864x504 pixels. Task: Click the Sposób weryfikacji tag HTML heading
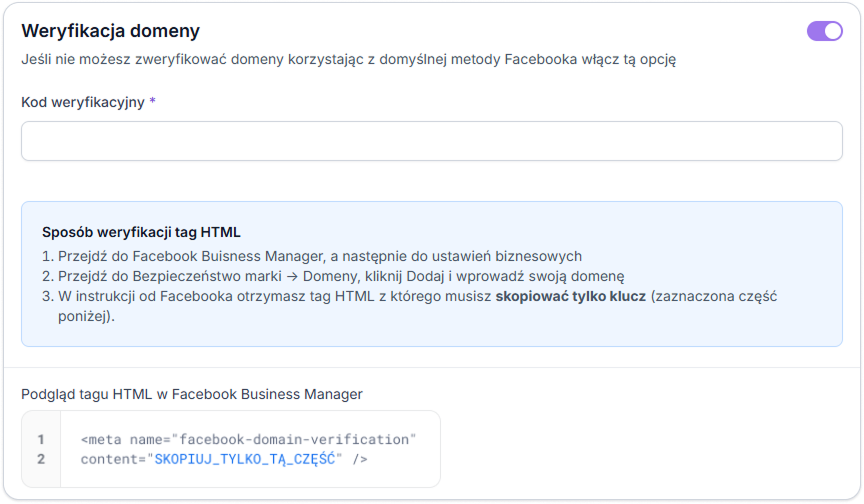(141, 232)
